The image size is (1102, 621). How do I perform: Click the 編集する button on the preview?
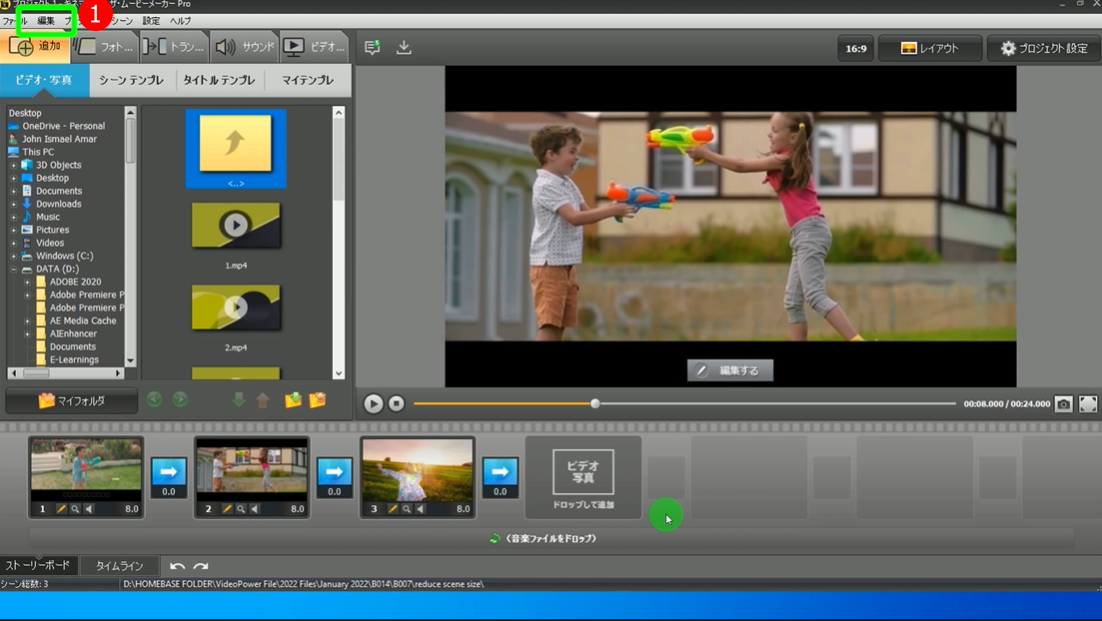[730, 370]
